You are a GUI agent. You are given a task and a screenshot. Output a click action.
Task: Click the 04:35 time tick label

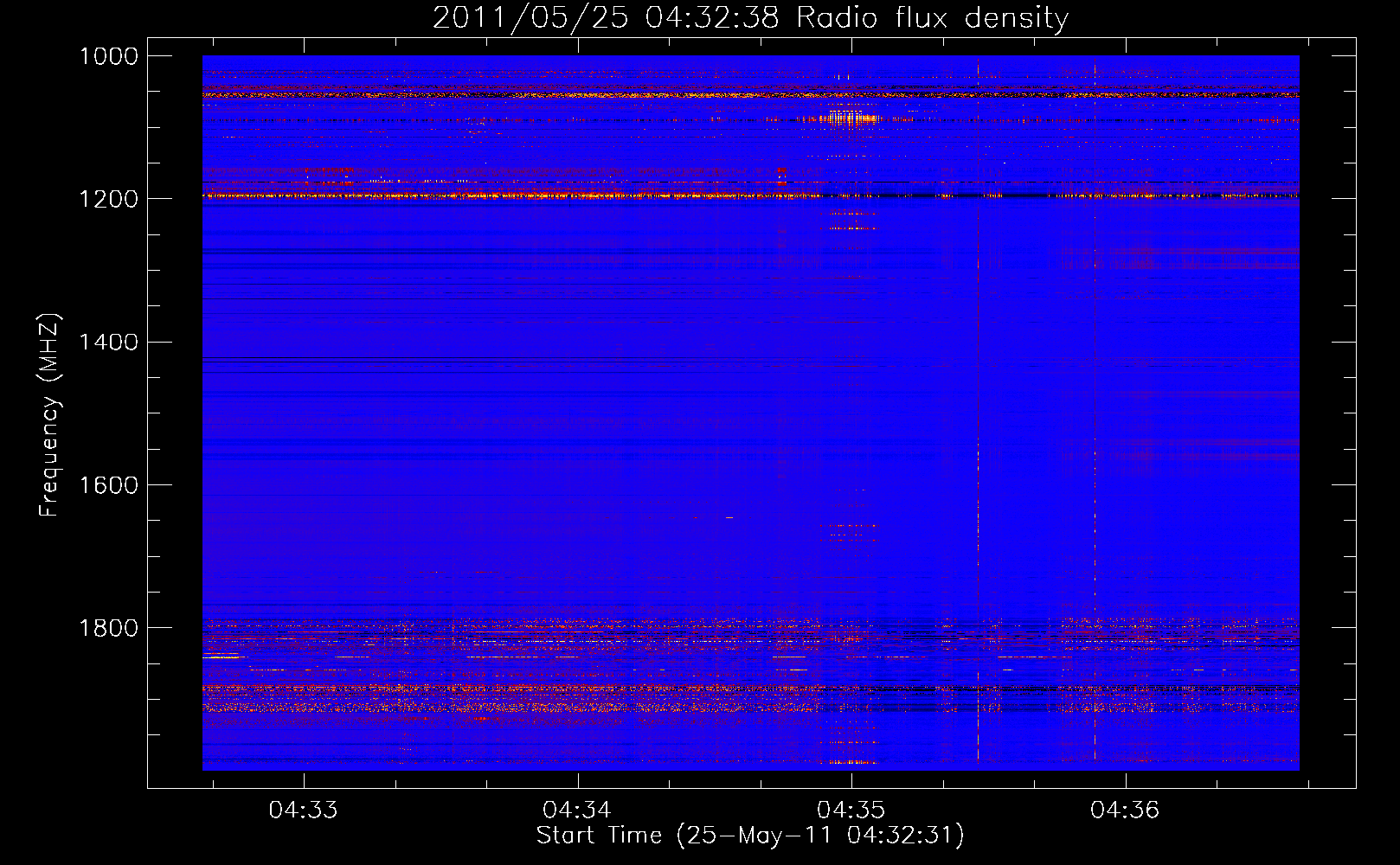851,811
